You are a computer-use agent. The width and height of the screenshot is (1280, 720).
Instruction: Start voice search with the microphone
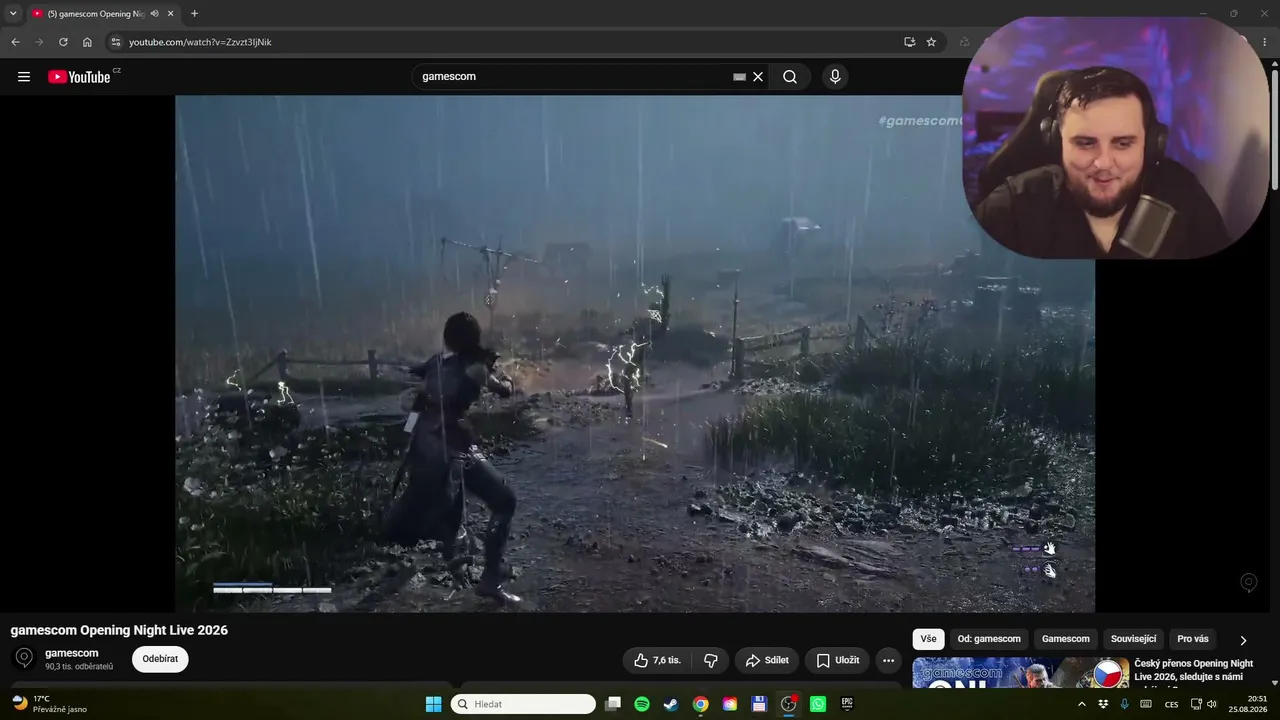tap(835, 77)
